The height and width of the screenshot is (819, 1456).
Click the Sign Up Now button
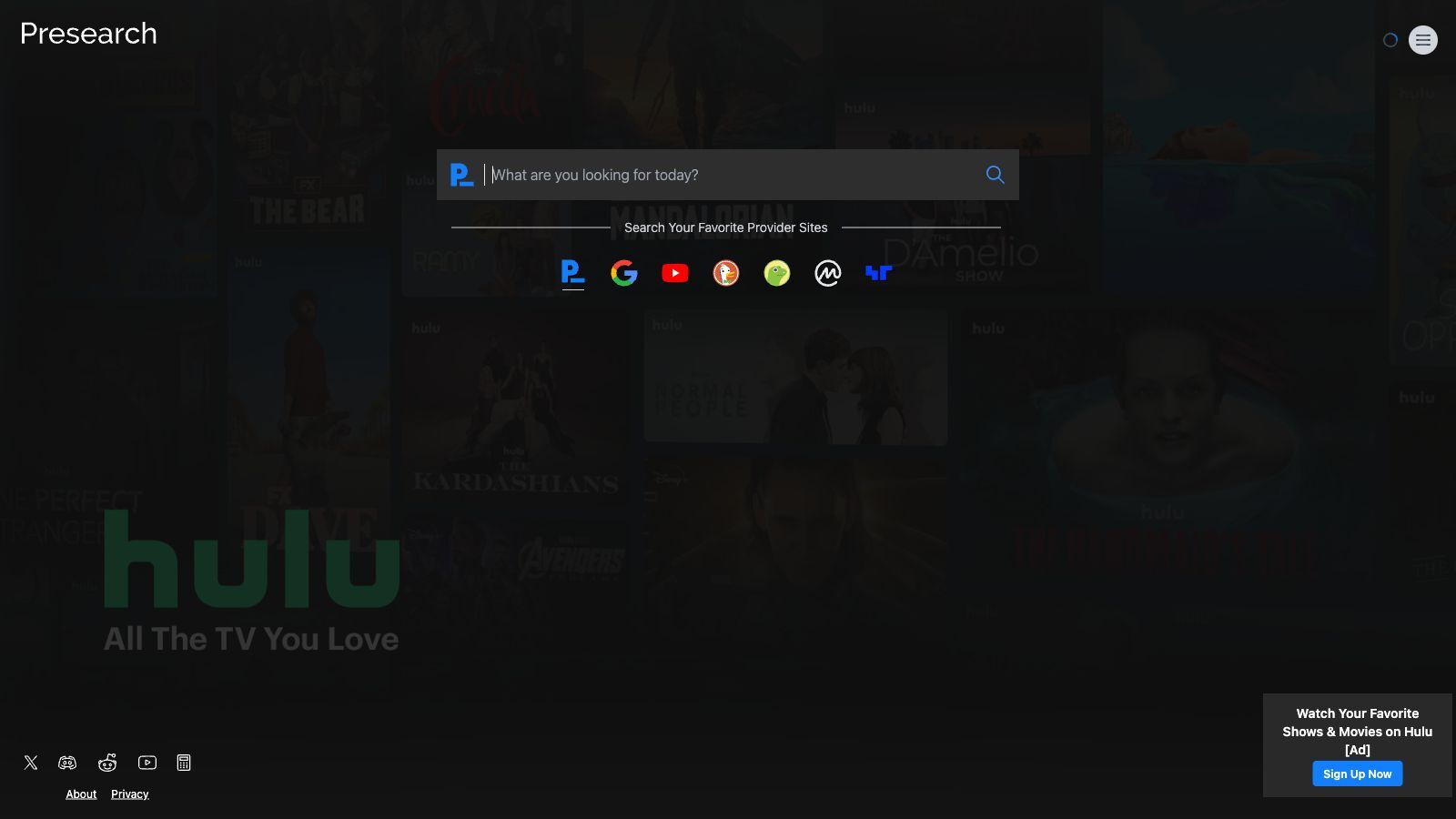click(1357, 773)
